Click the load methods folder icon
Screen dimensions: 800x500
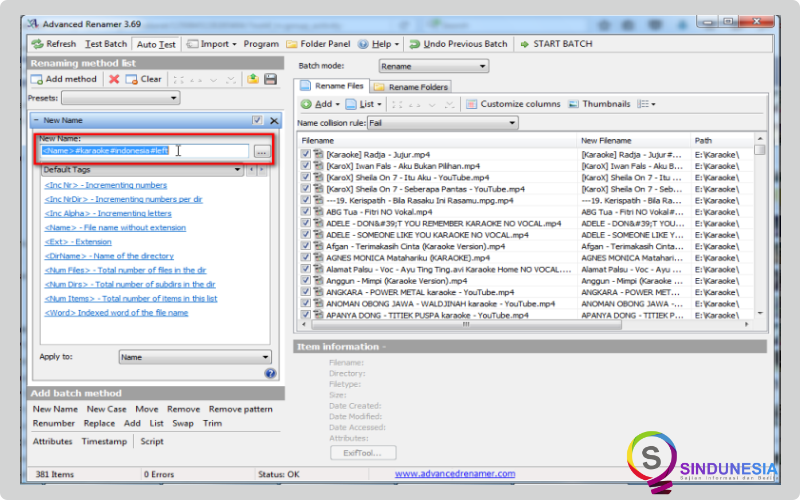253,79
